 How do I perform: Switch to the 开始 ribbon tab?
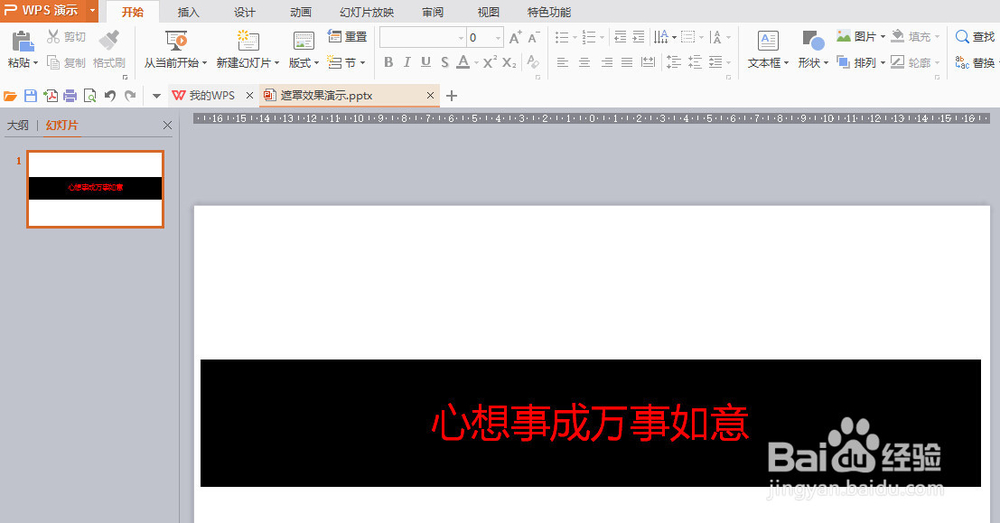pyautogui.click(x=132, y=12)
